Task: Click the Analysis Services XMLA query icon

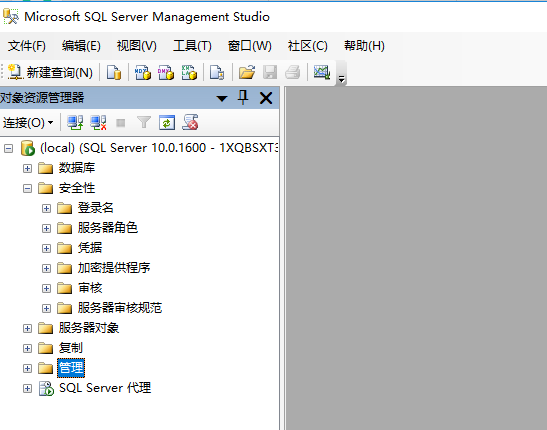Action: 189,73
